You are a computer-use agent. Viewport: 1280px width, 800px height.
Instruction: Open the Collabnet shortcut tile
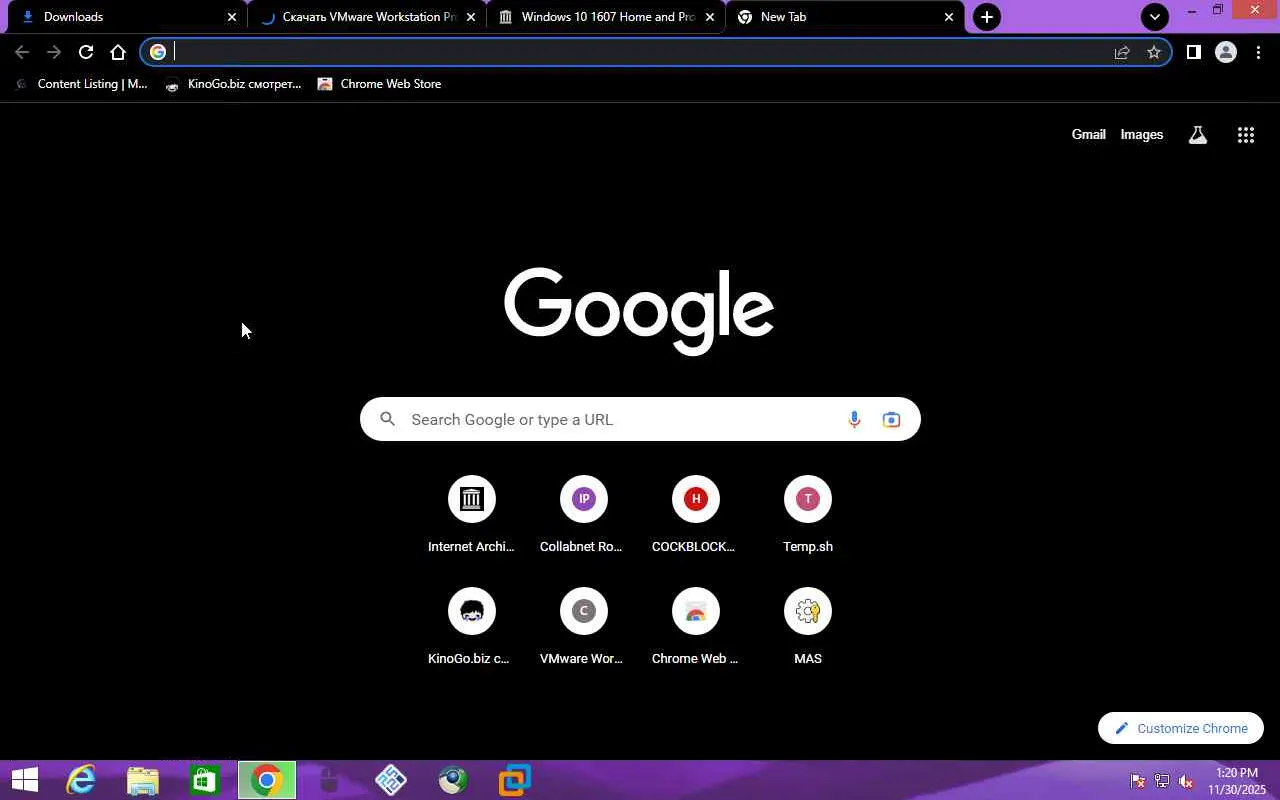coord(583,515)
